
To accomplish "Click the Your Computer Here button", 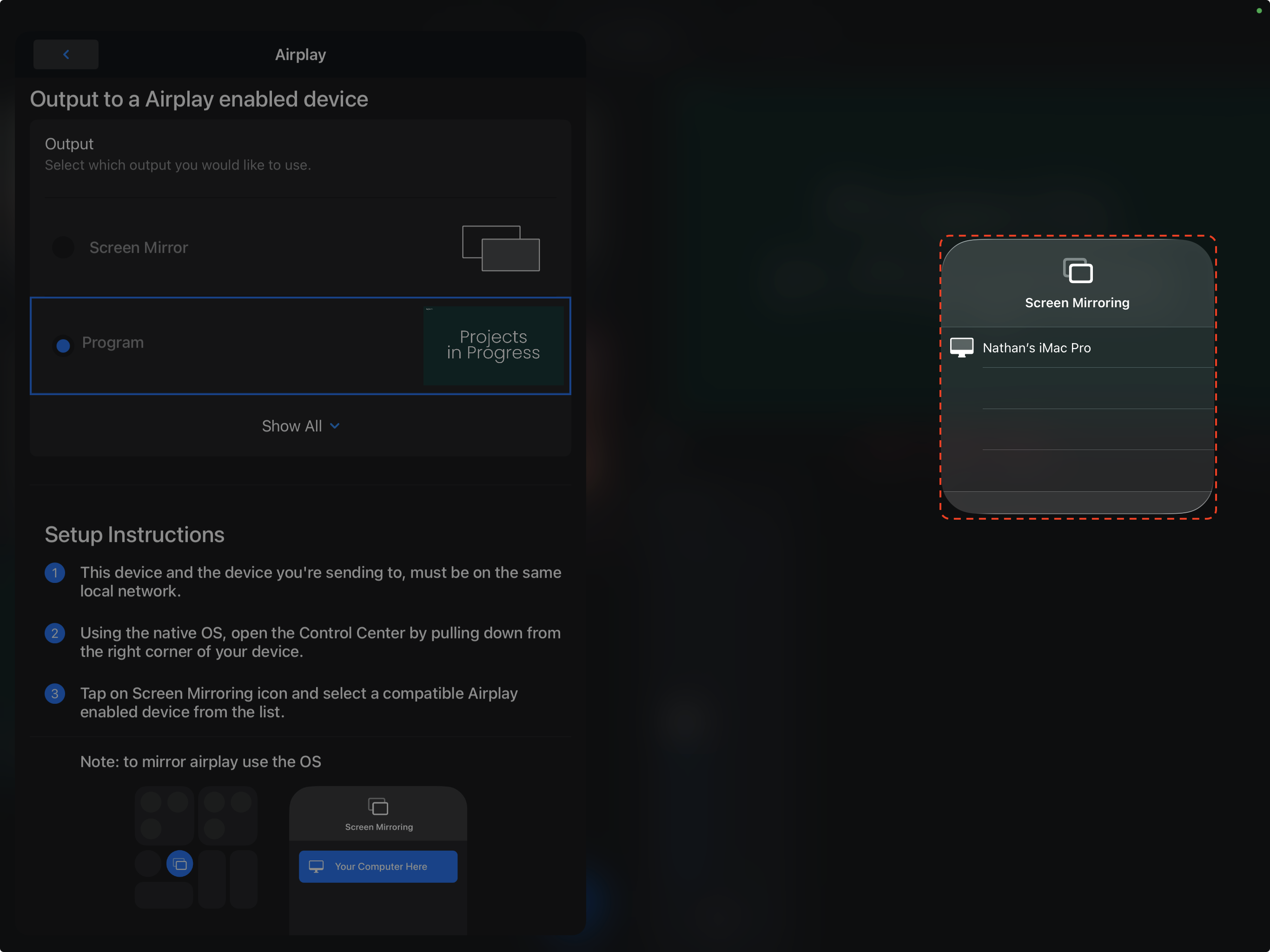I will pyautogui.click(x=378, y=866).
